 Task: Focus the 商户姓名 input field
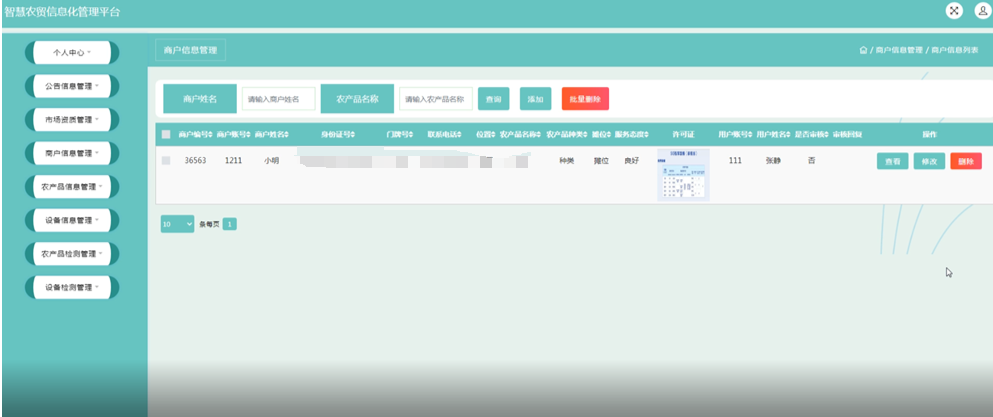pos(279,99)
